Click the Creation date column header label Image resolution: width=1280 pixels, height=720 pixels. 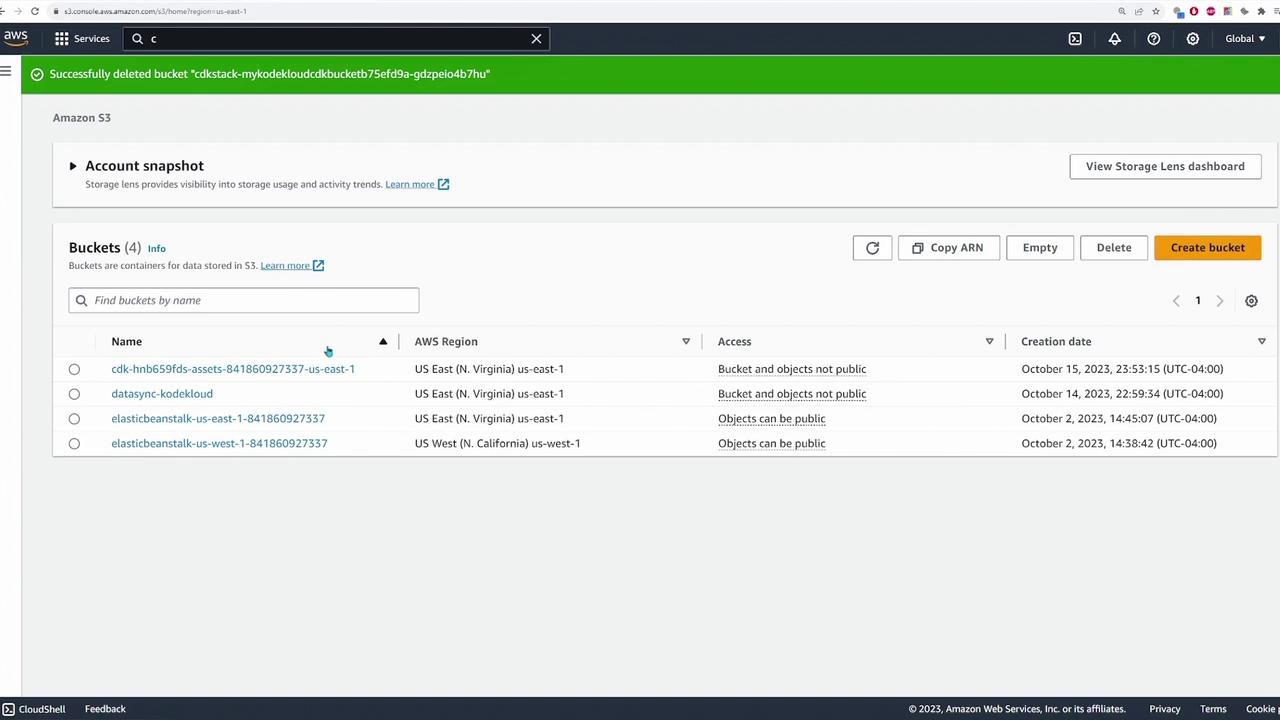(x=1056, y=342)
